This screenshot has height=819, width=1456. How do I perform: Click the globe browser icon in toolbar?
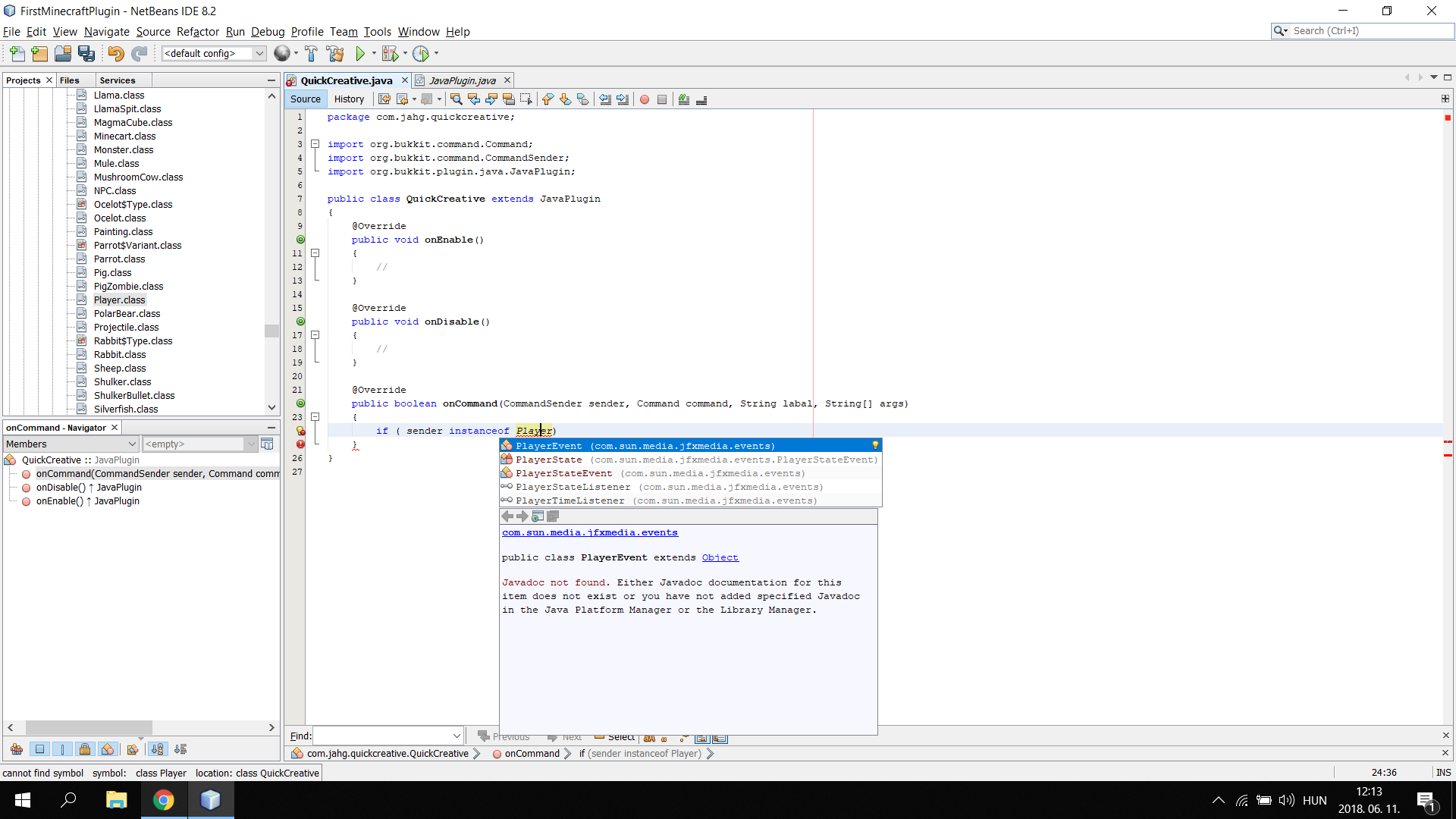coord(281,54)
